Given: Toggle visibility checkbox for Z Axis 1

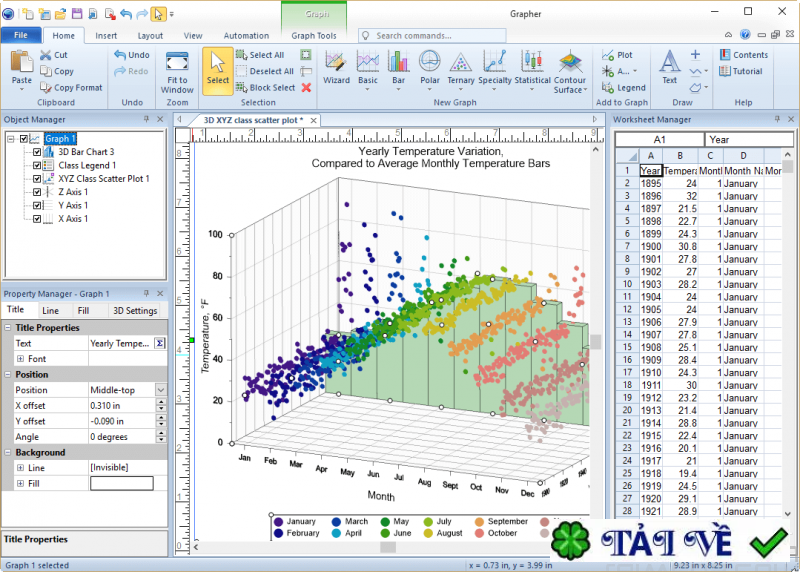Looking at the screenshot, I should click(x=37, y=192).
